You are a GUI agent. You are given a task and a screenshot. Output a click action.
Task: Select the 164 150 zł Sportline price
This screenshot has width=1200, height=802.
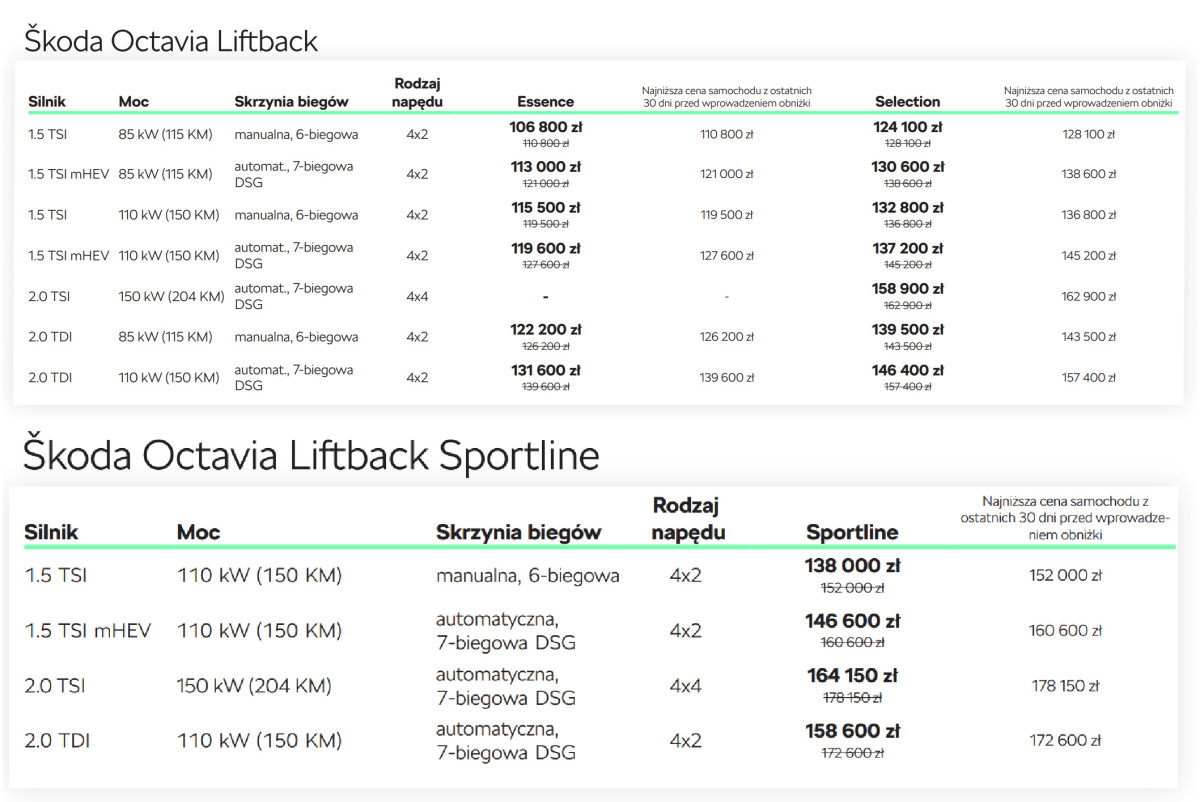(852, 675)
